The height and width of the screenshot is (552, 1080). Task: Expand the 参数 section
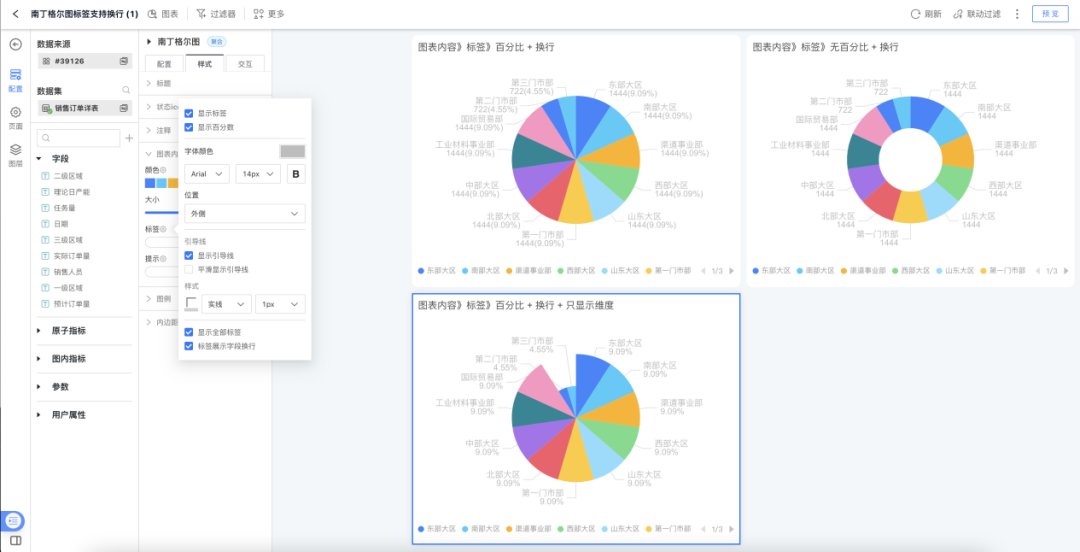coord(40,387)
